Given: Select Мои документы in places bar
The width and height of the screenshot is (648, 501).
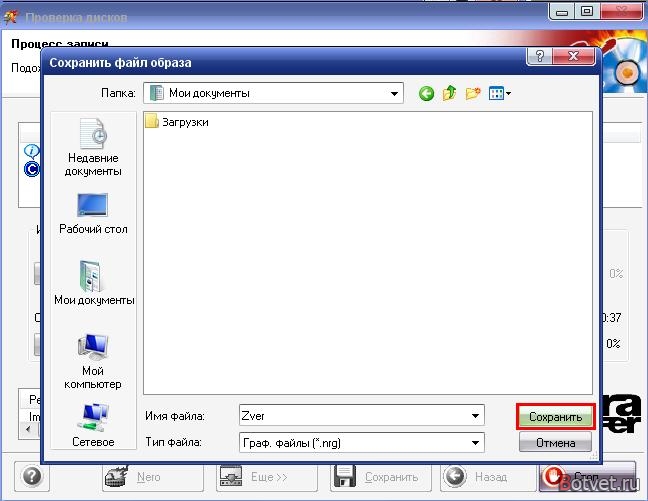Looking at the screenshot, I should (x=94, y=283).
